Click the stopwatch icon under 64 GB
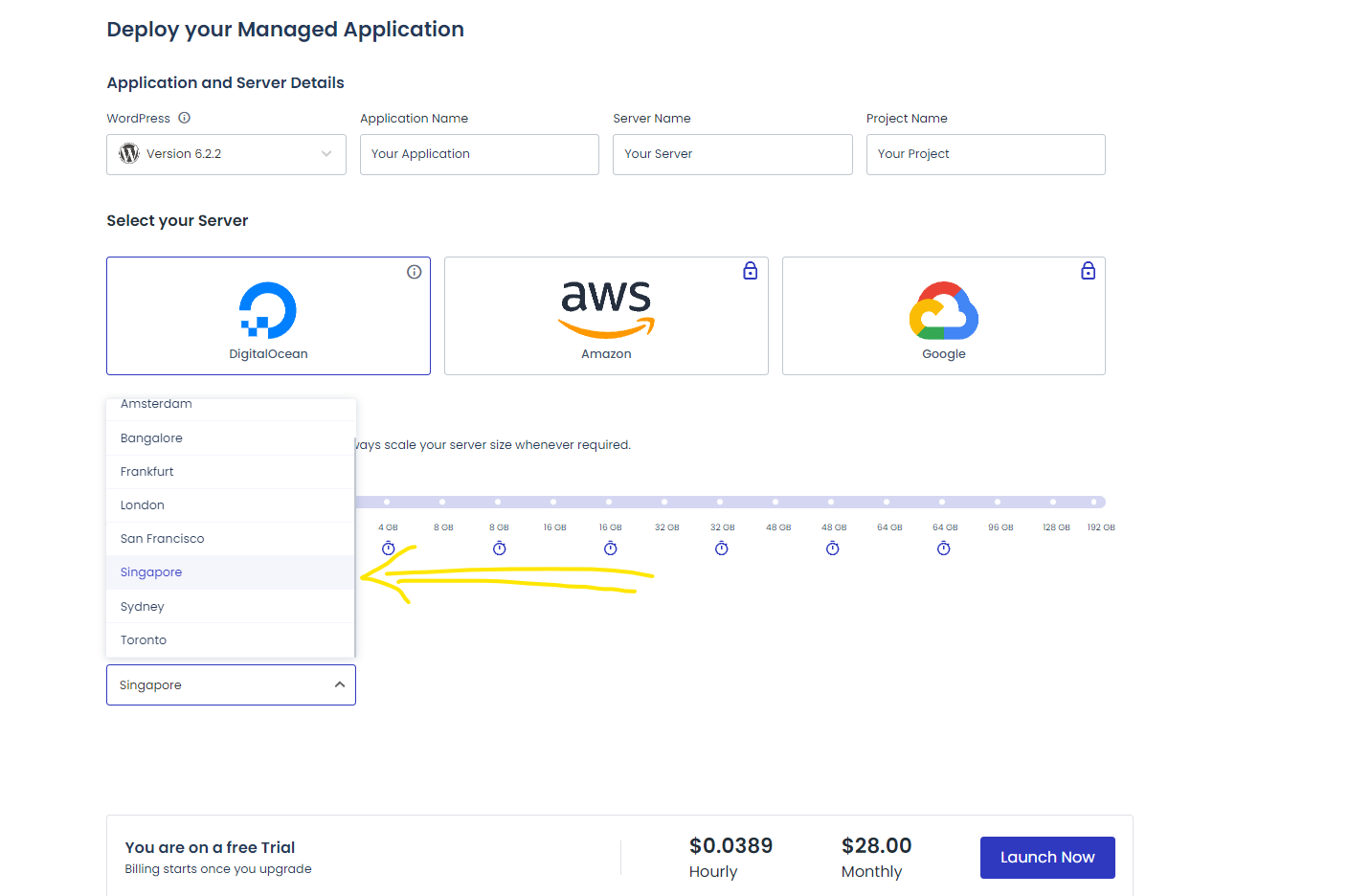The height and width of the screenshot is (896, 1348). [944, 549]
